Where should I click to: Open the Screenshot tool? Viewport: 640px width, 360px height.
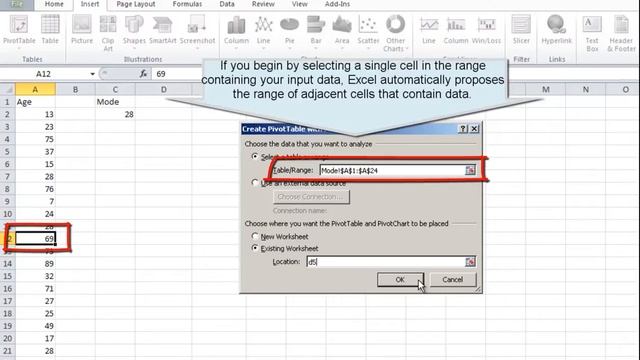coord(197,32)
